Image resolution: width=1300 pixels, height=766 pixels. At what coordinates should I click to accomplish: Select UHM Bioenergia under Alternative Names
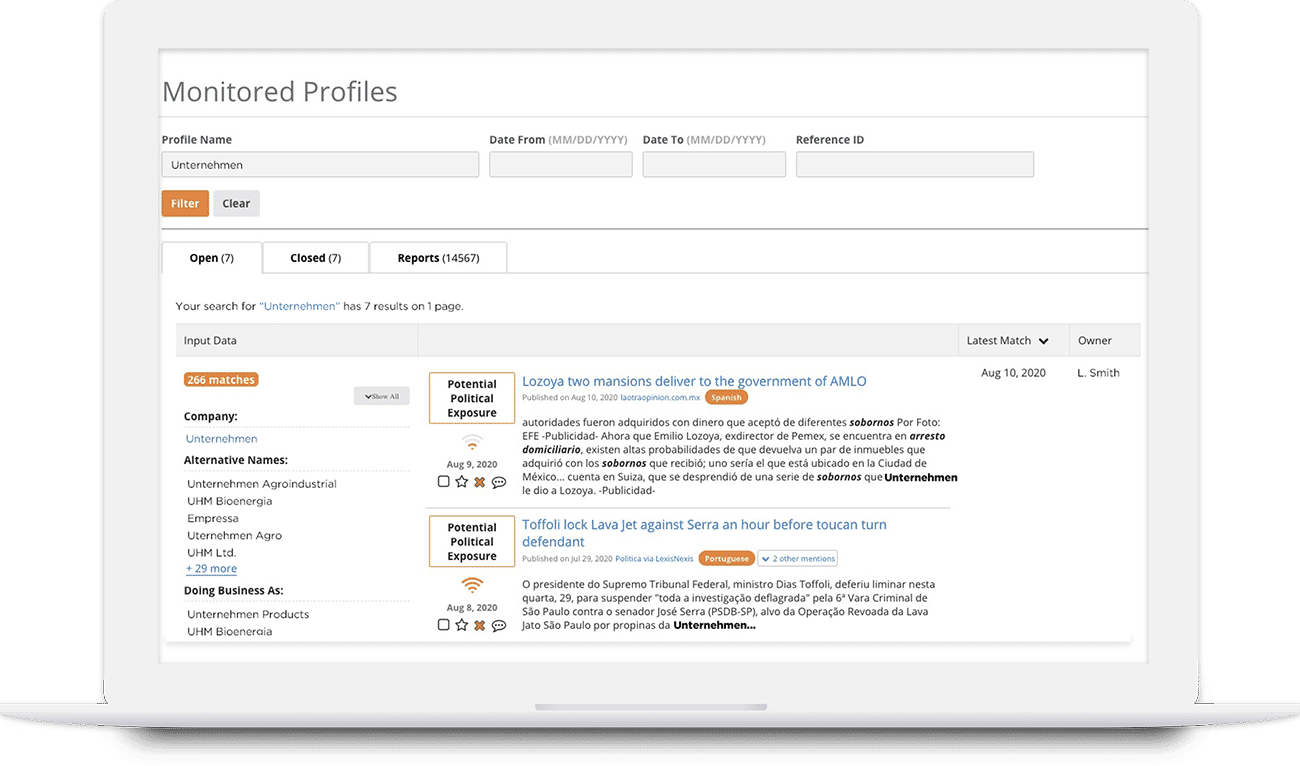[x=230, y=501]
